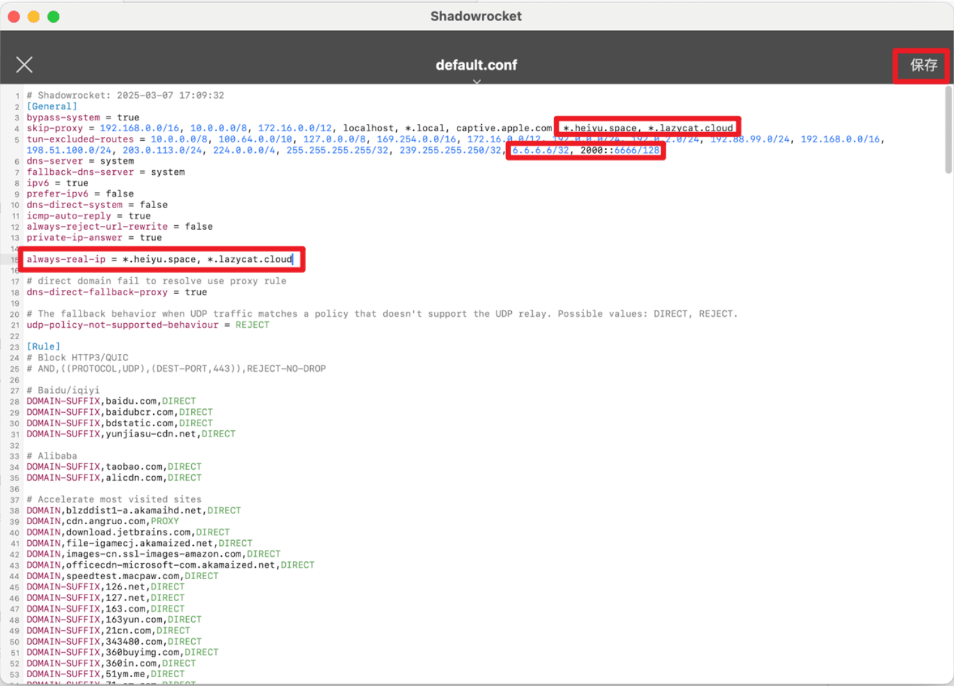Viewport: 954px width, 686px height.
Task: Click line number 23 in gutter
Action: point(15,347)
